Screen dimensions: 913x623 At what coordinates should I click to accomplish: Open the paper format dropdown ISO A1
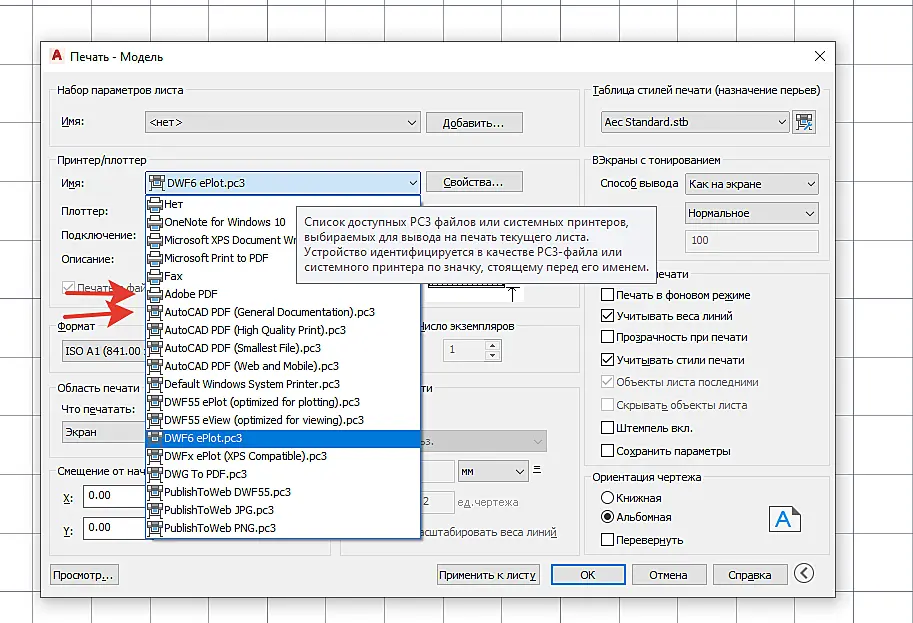[104, 351]
